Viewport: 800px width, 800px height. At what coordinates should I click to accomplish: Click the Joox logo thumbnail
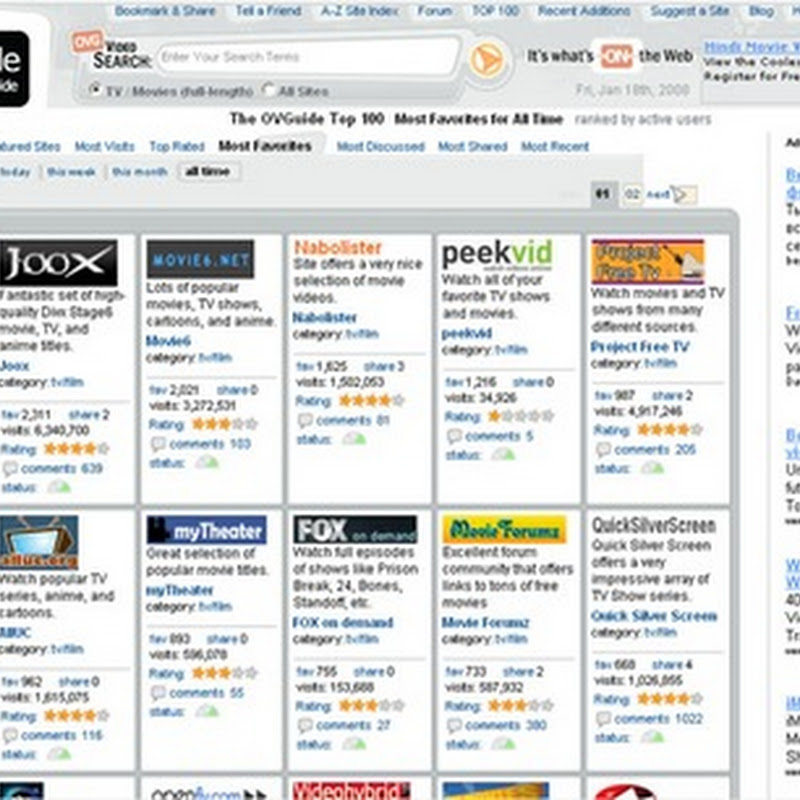click(58, 263)
